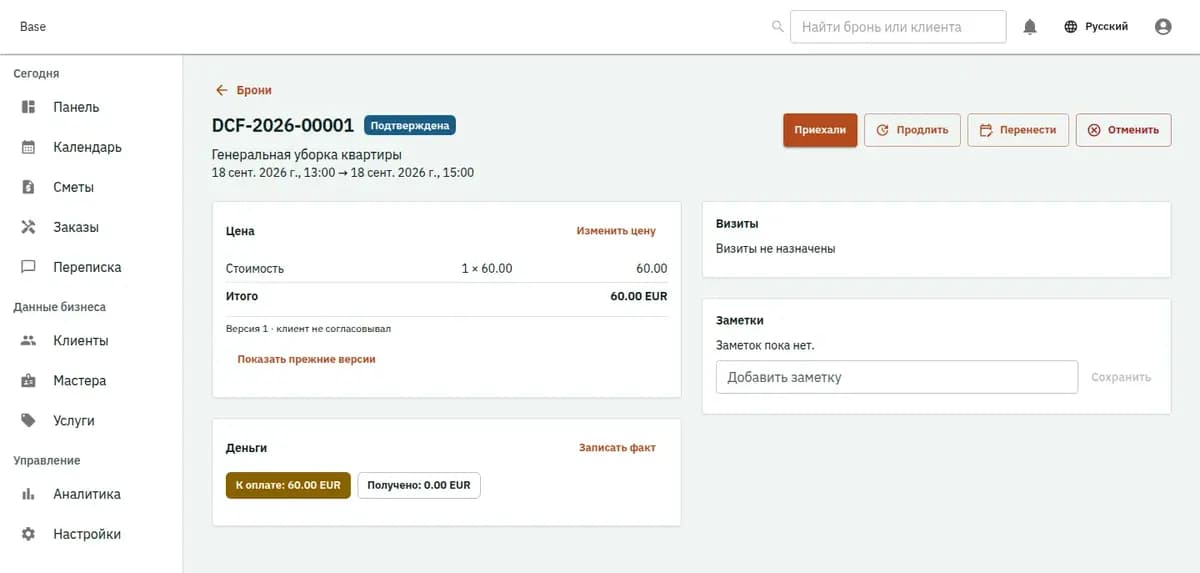
Task: Click Визиты не назначены text
Action: pyautogui.click(x=775, y=249)
